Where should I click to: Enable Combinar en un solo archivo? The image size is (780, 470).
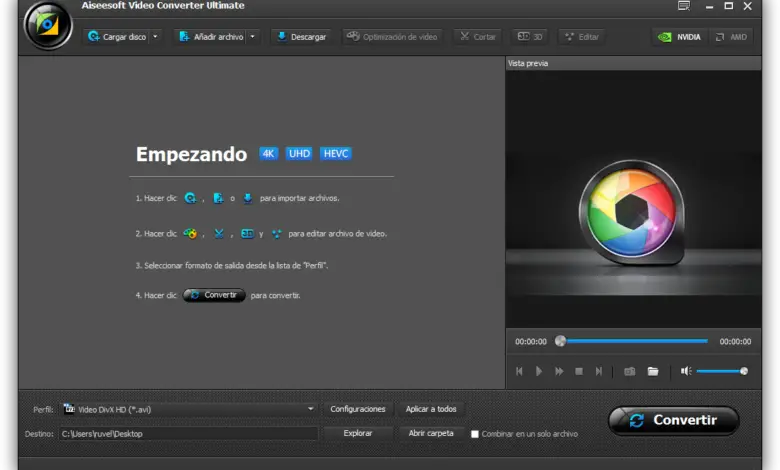(475, 434)
